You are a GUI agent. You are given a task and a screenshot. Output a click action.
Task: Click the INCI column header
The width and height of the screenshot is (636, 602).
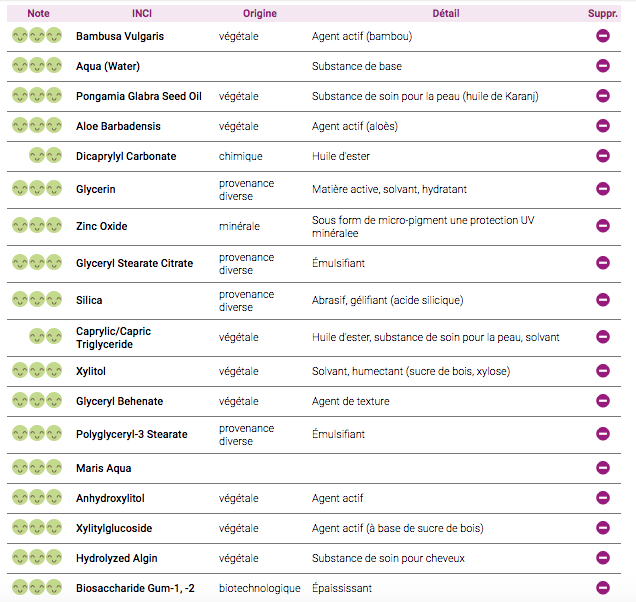142,13
